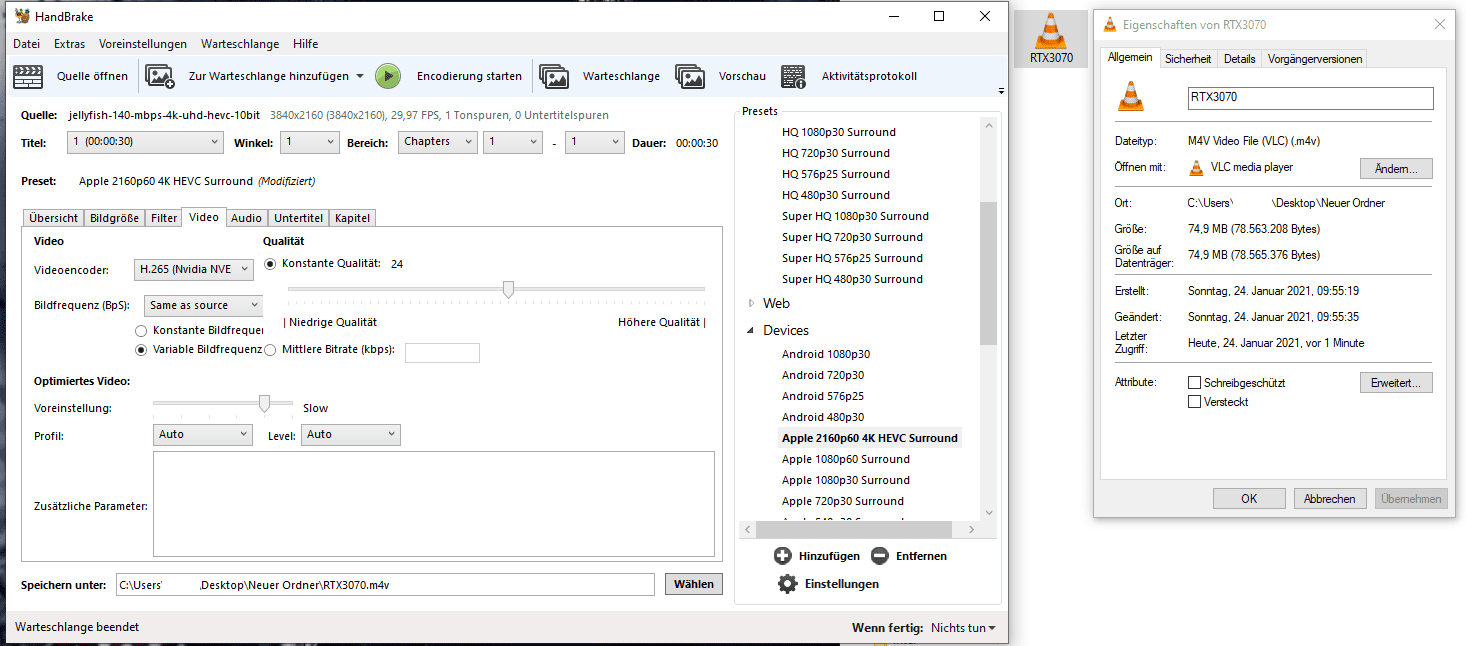Select the RTX3070 VLC file icon on desktop
The height and width of the screenshot is (646, 1466).
1050,39
